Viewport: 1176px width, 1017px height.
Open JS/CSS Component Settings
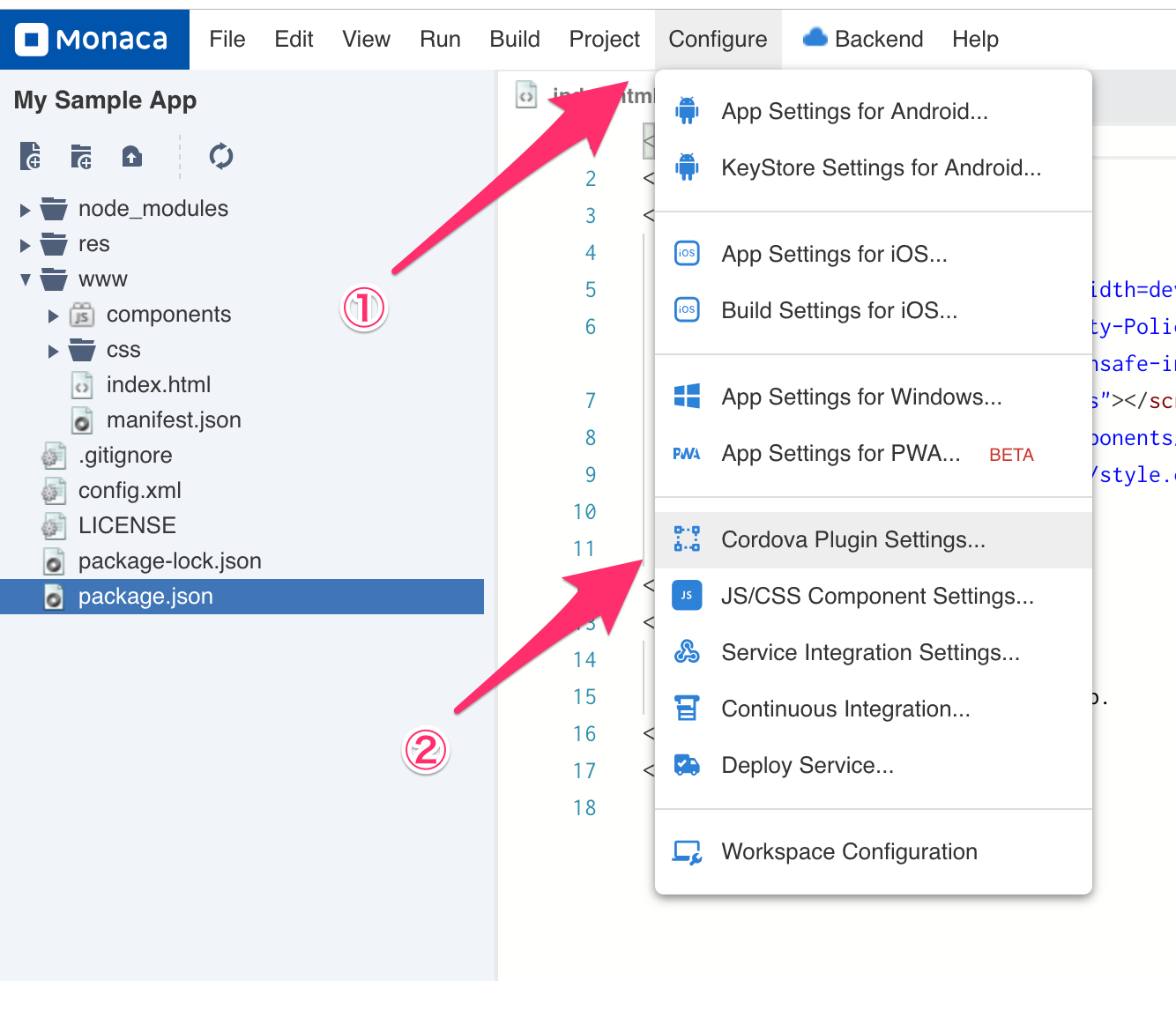[x=874, y=596]
